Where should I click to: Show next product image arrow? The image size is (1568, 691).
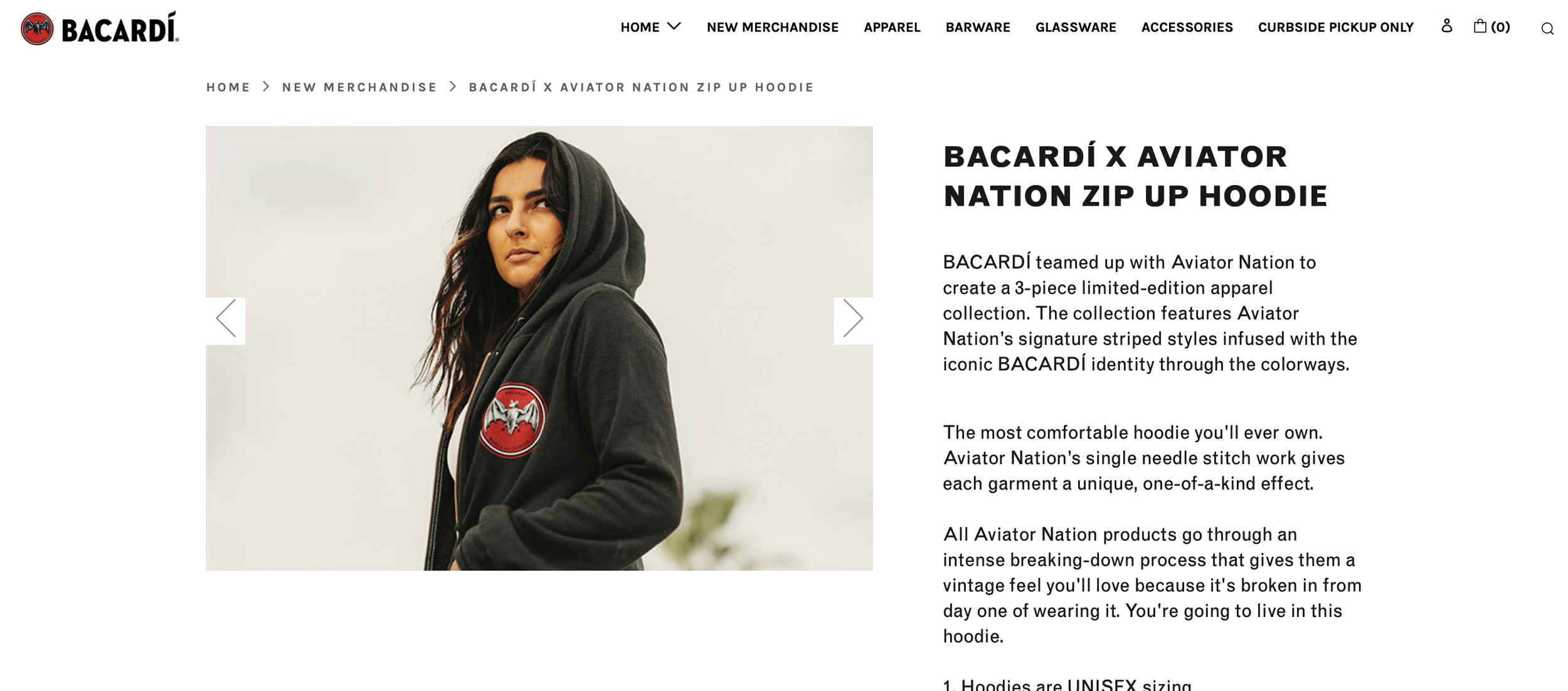tap(853, 319)
